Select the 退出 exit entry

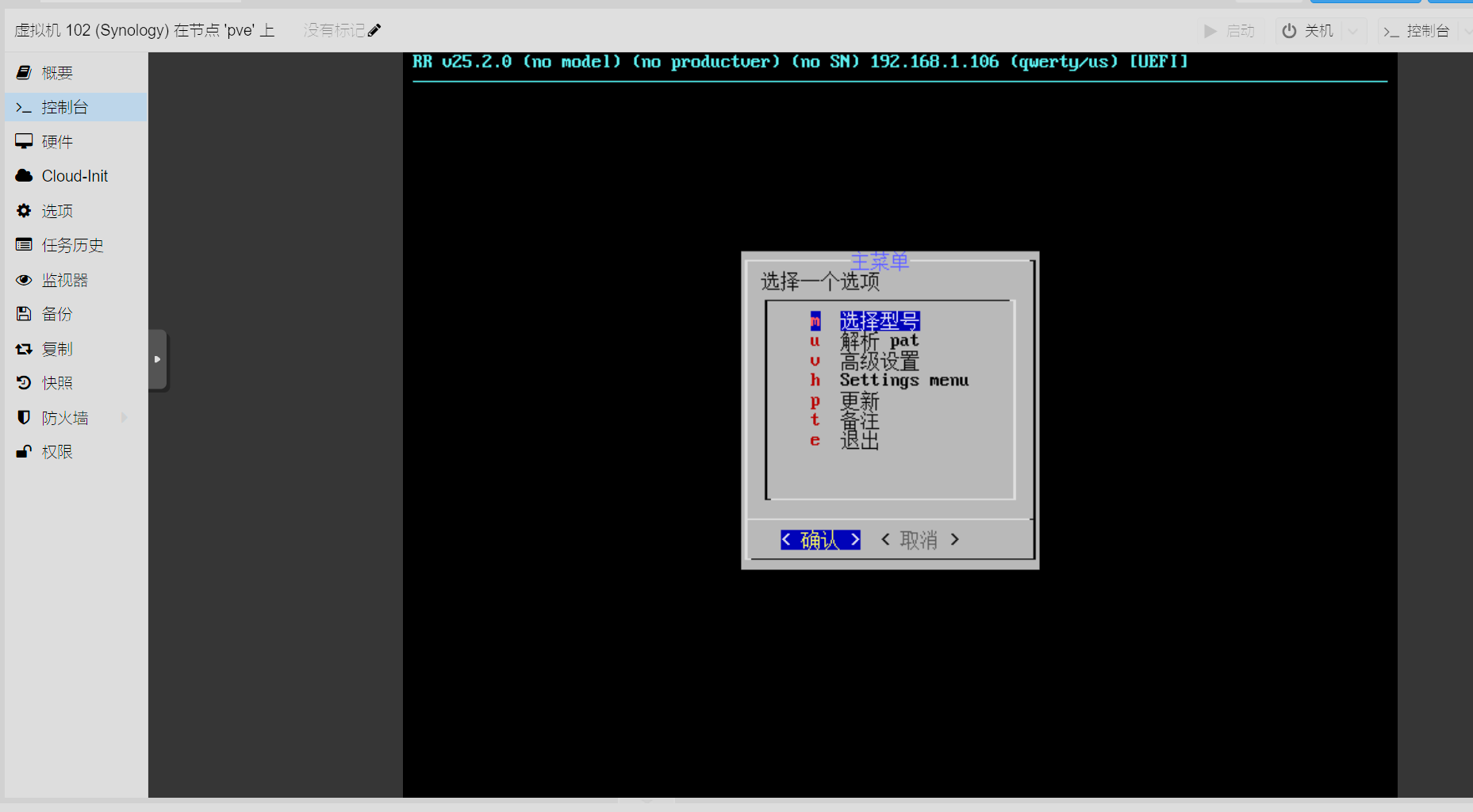coord(860,440)
